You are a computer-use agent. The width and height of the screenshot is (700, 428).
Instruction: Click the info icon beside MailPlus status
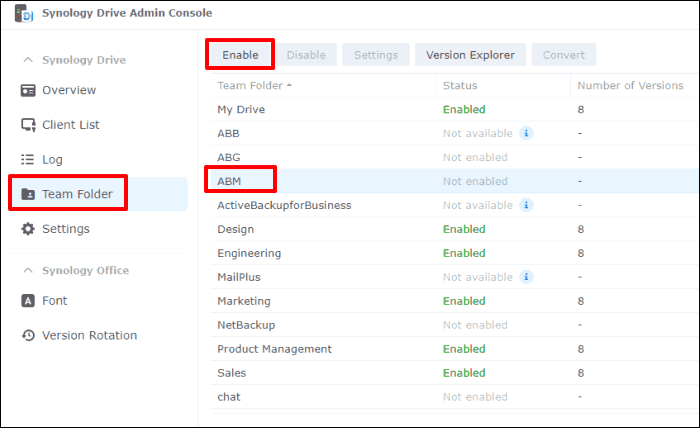point(526,277)
